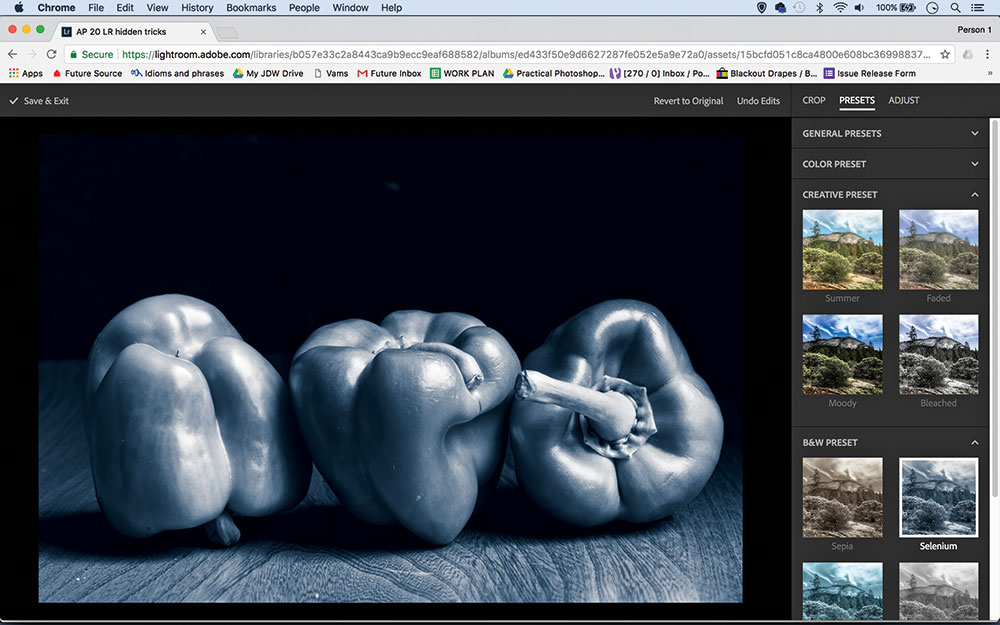The height and width of the screenshot is (625, 1000).
Task: Open the Bookmarks menu
Action: point(251,8)
